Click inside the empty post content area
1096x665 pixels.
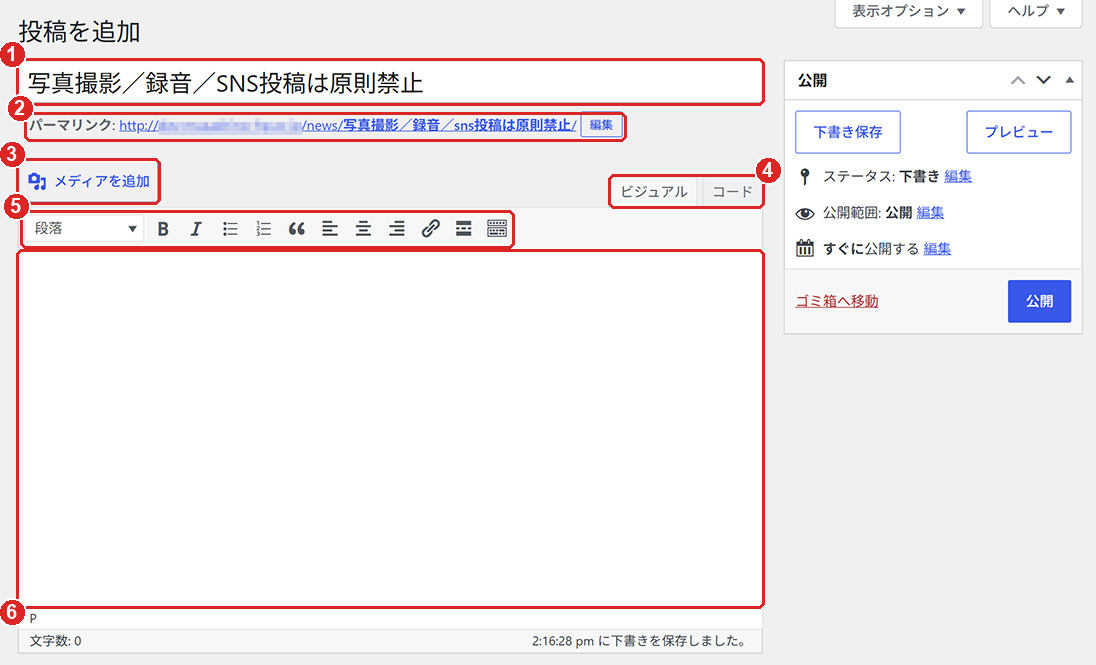pos(390,429)
